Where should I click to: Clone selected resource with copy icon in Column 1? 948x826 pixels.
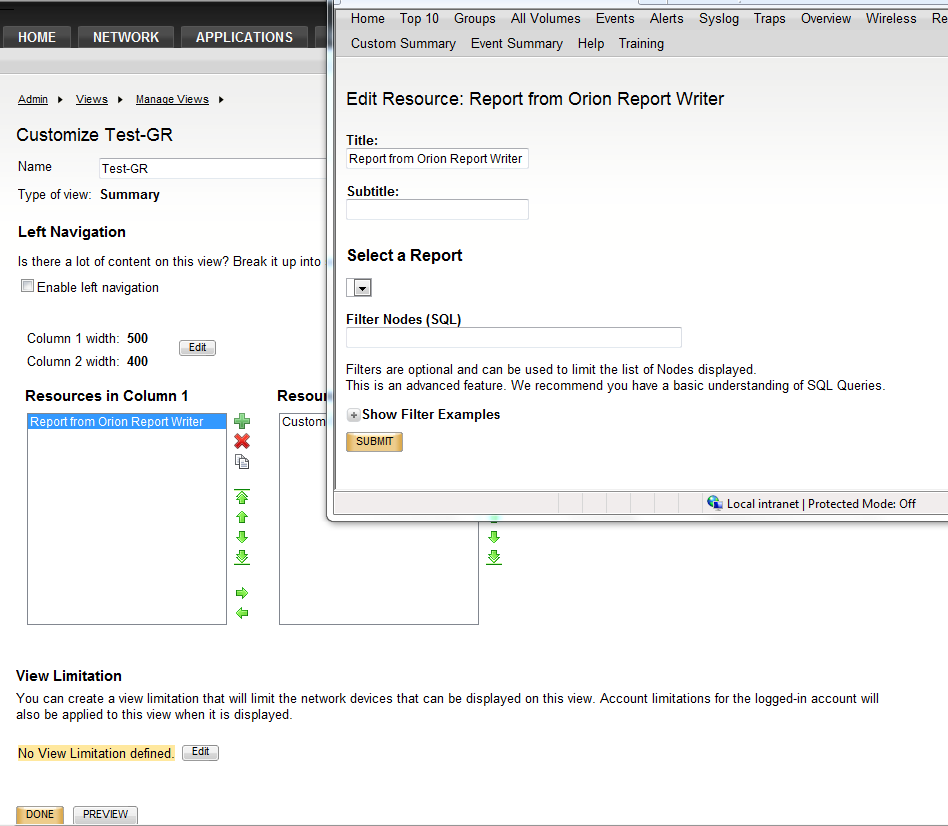[x=242, y=462]
